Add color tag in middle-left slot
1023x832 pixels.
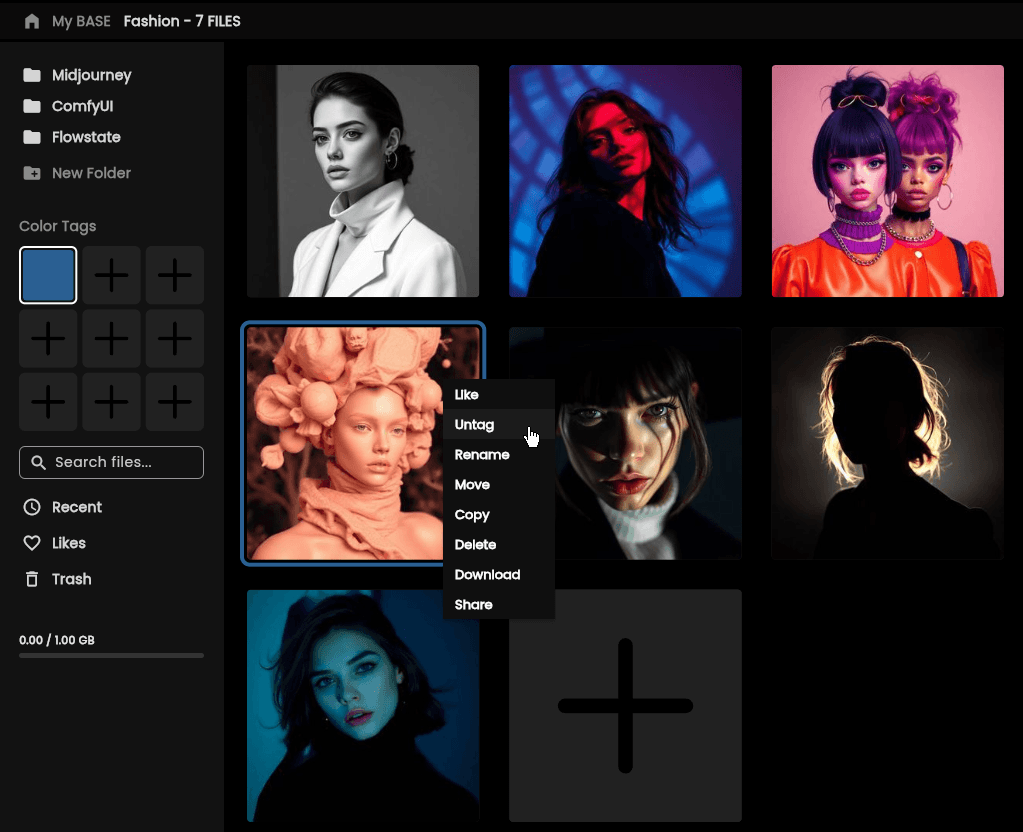48,338
